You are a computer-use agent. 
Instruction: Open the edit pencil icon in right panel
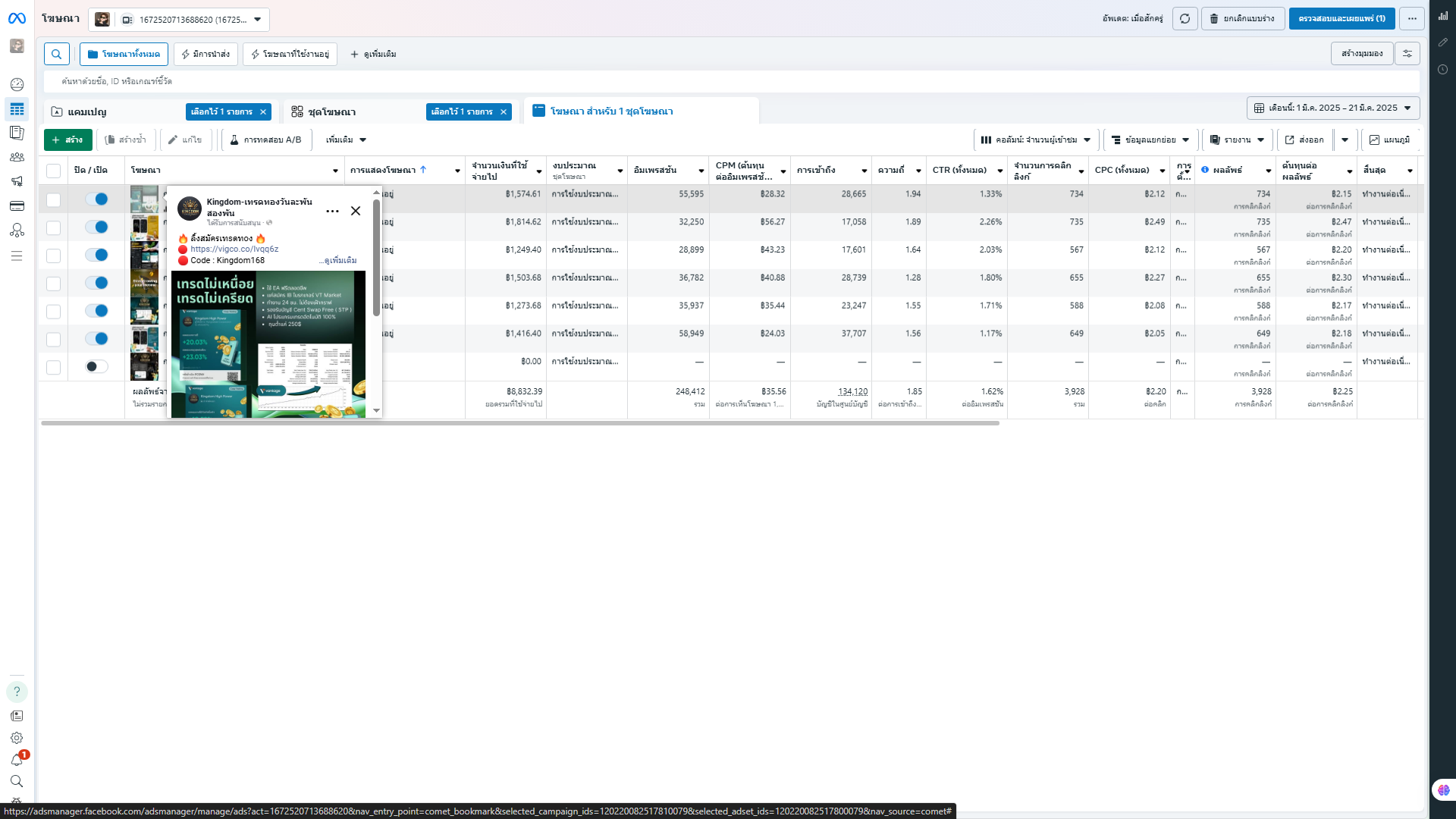[x=1443, y=42]
